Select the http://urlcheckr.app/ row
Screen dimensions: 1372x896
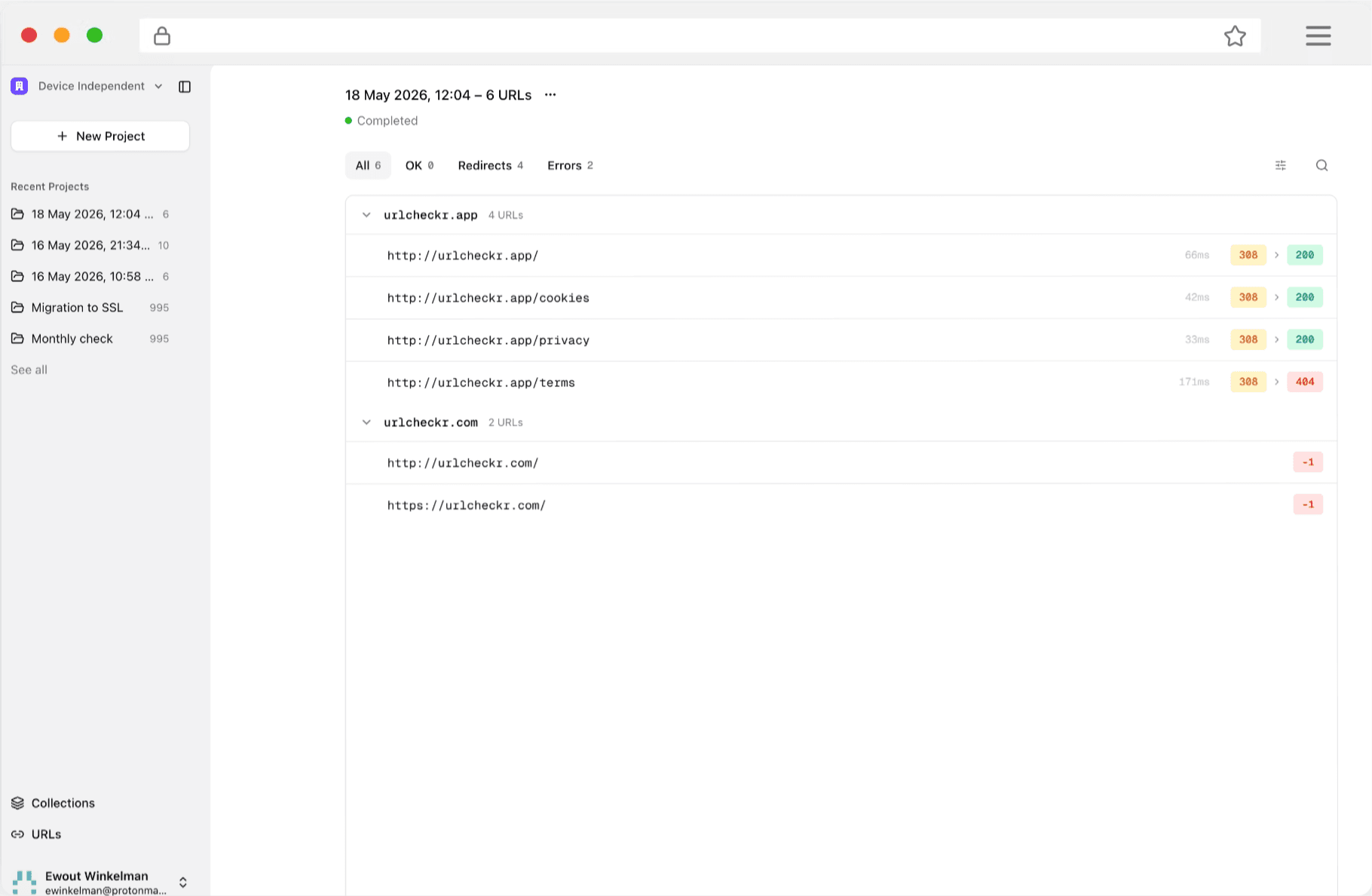(841, 255)
